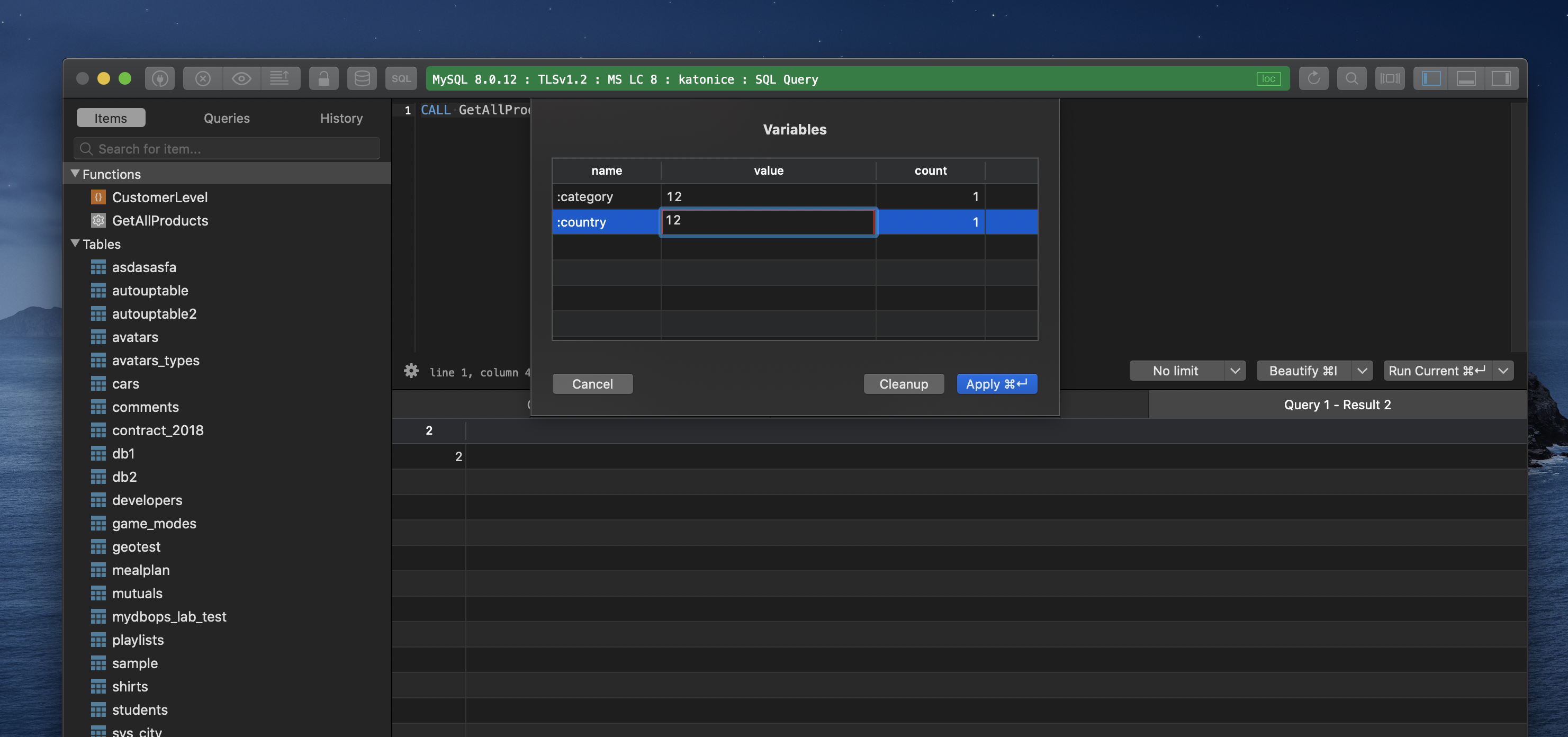The width and height of the screenshot is (1568, 737).
Task: Click the autouptable table icon
Action: tap(98, 291)
